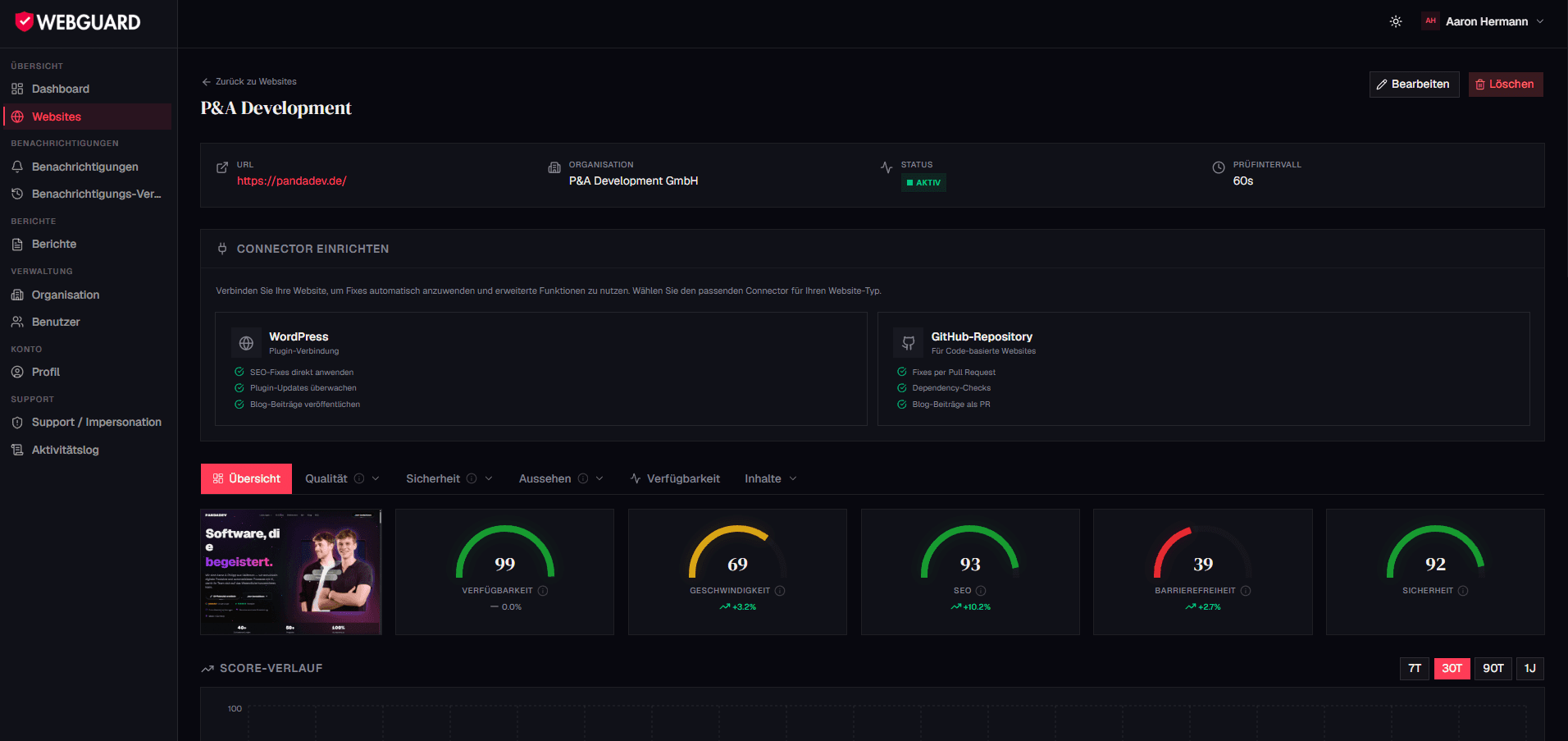The width and height of the screenshot is (1568, 741).
Task: Click the Benutzer people icon
Action: (x=17, y=322)
